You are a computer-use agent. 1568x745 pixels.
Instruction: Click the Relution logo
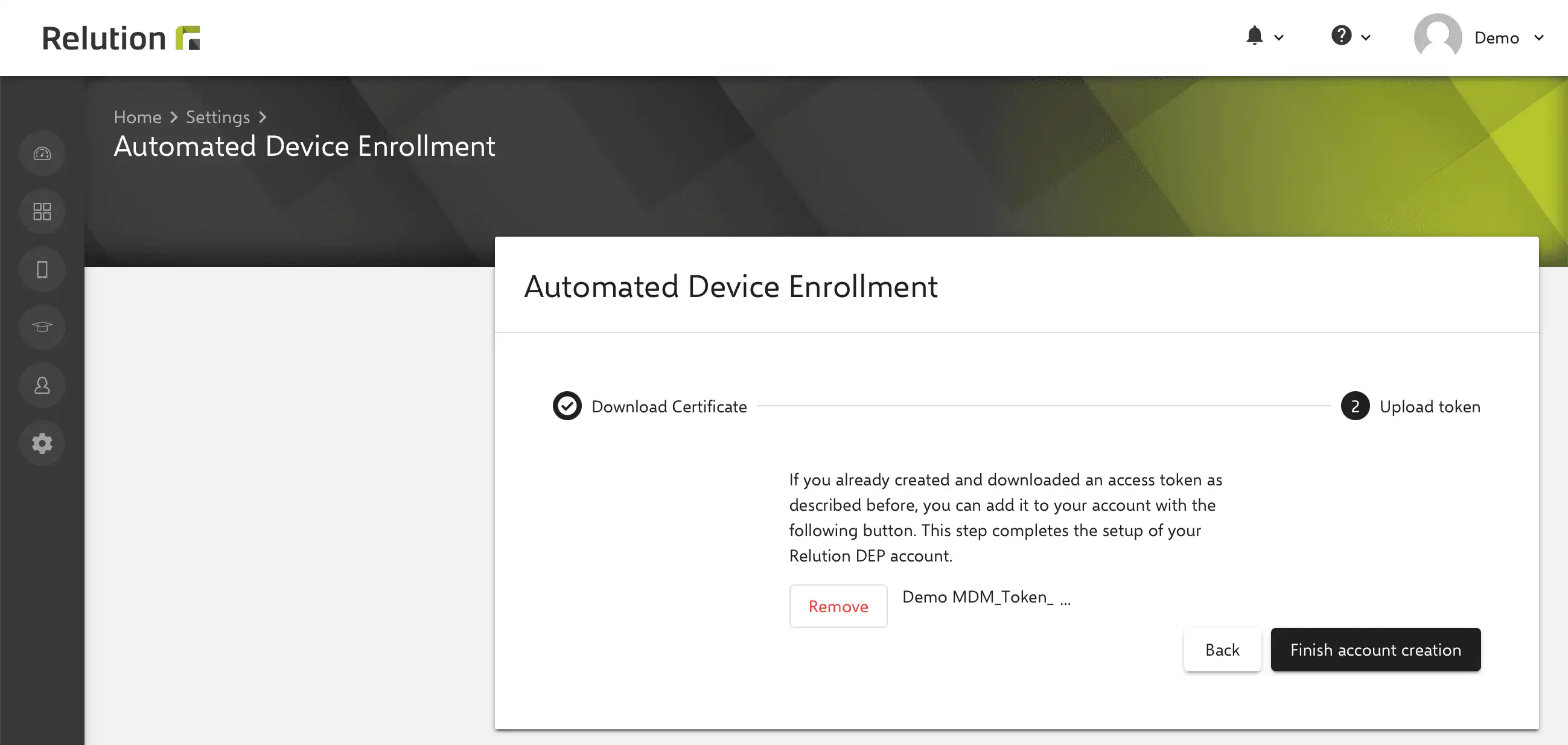121,38
